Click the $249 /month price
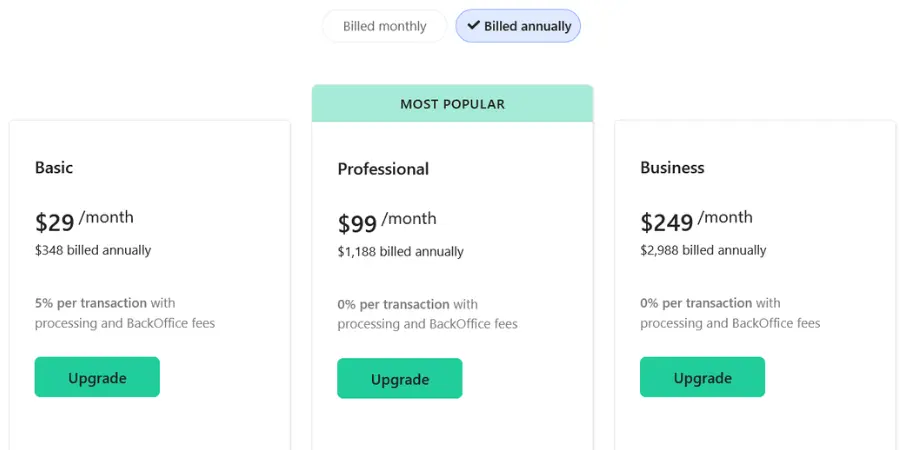Viewport: 900px width, 450px height. click(696, 220)
